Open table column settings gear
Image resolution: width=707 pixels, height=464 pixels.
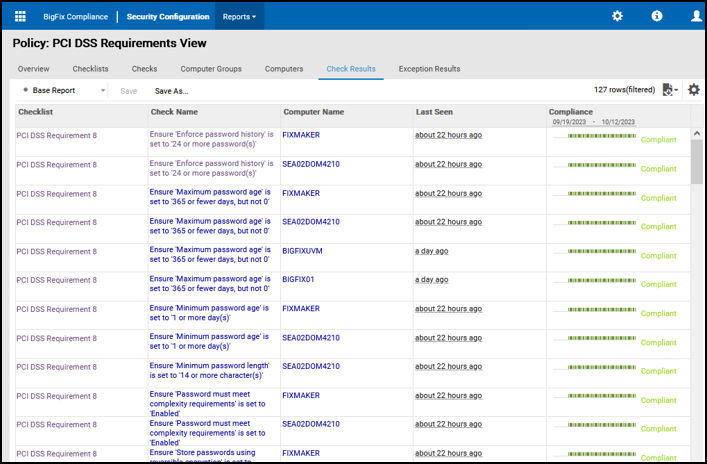694,90
